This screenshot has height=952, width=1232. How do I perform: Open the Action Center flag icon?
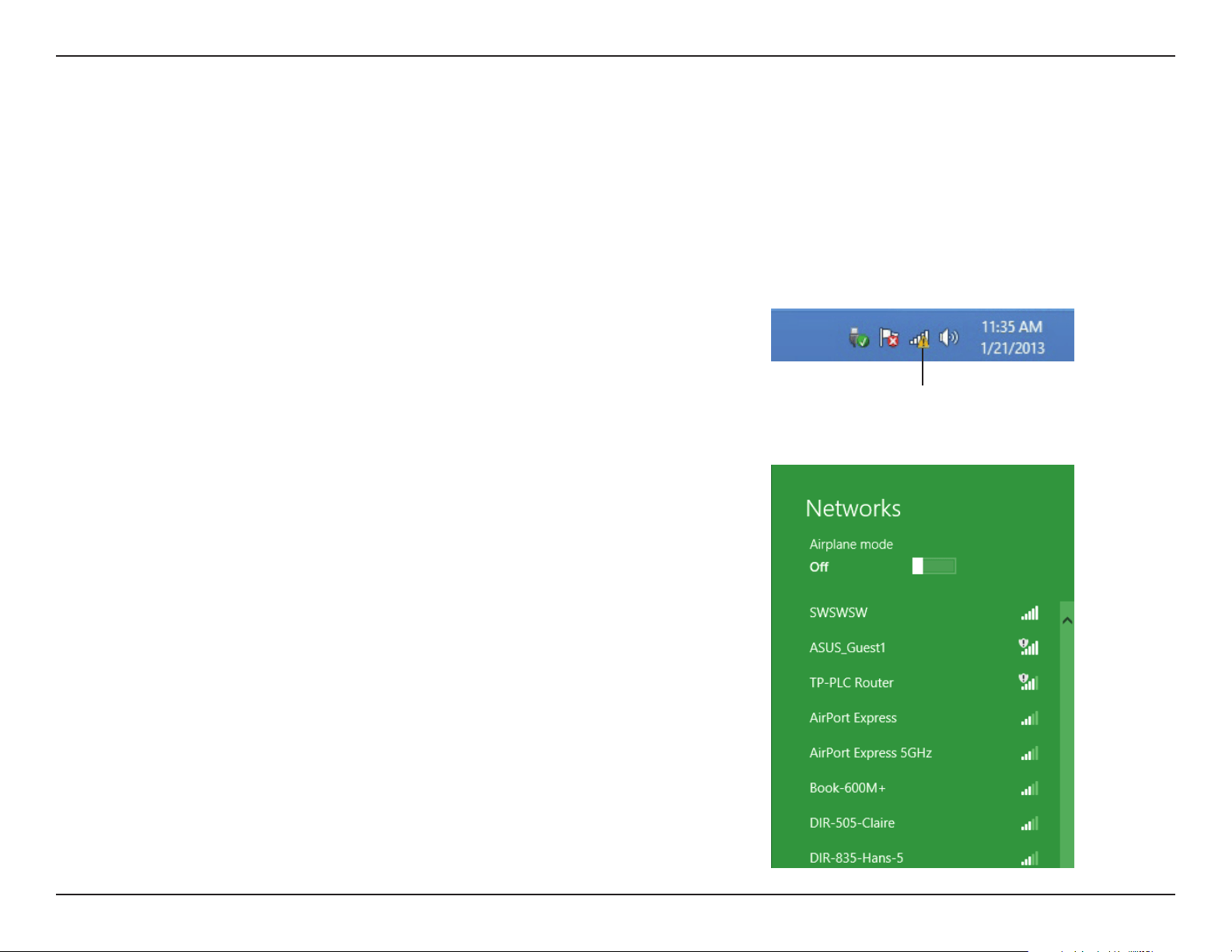pyautogui.click(x=888, y=338)
